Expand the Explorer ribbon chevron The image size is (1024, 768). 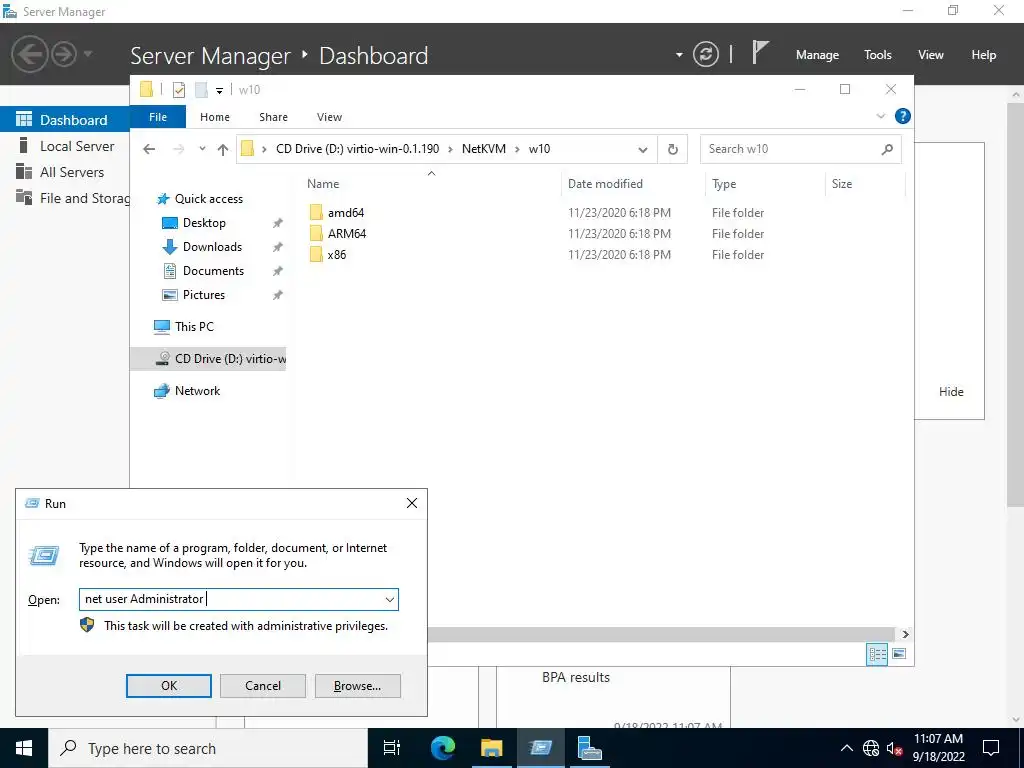coord(880,116)
